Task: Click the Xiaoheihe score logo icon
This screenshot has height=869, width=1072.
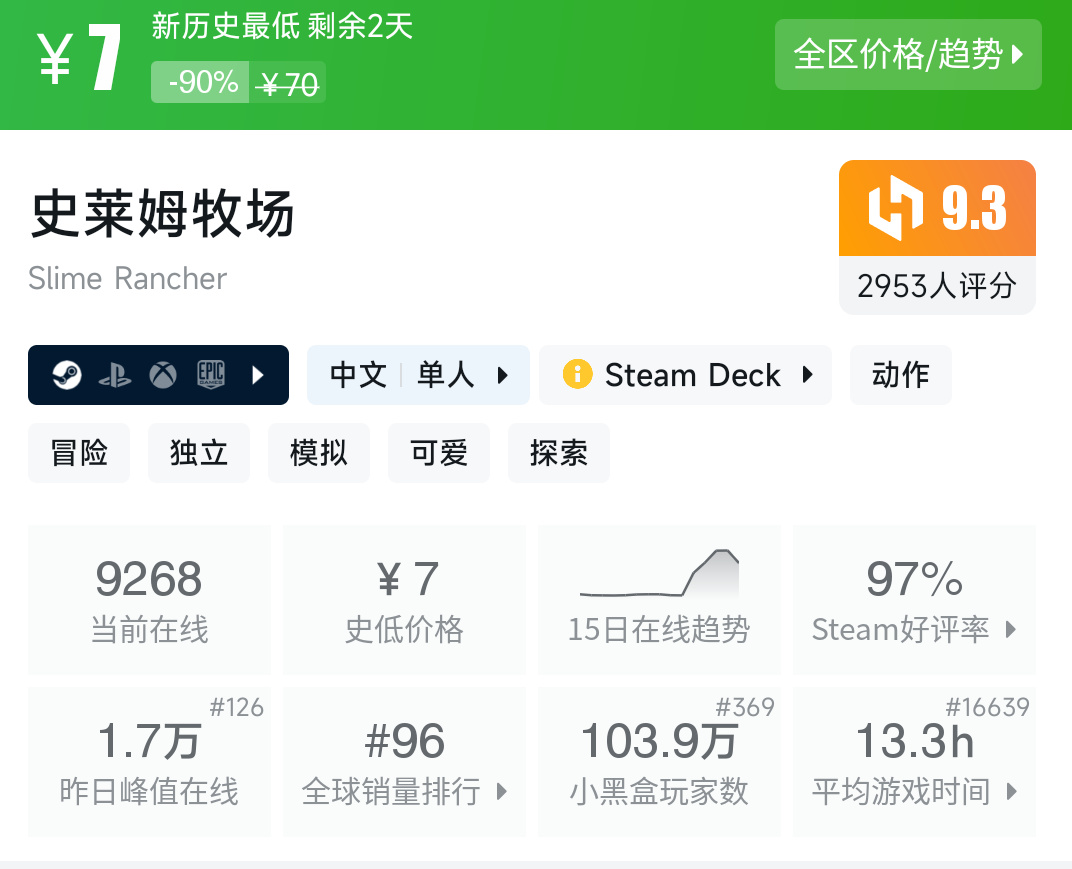Action: 895,208
